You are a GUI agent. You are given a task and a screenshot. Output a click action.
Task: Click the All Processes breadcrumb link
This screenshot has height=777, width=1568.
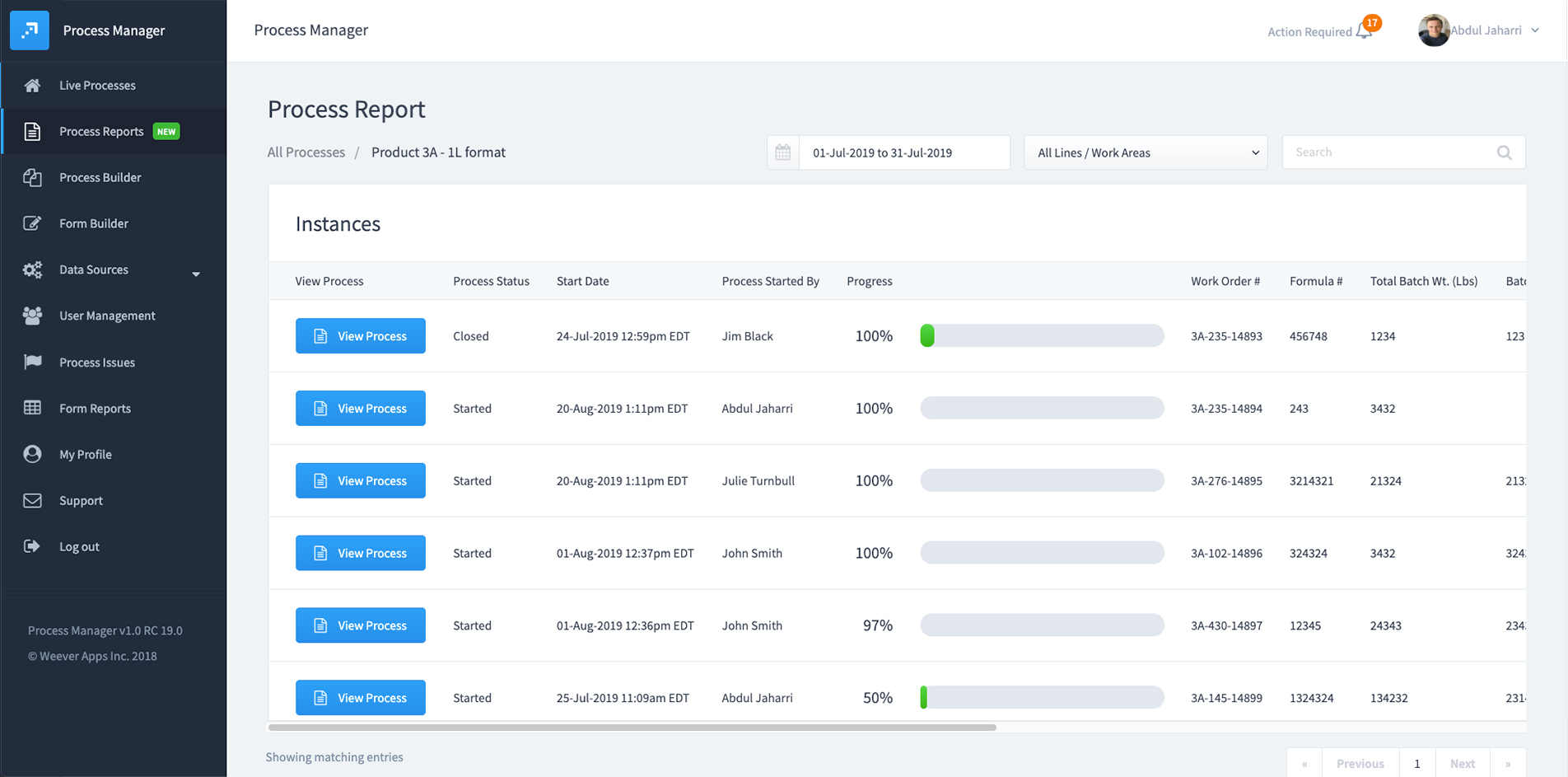coord(306,152)
